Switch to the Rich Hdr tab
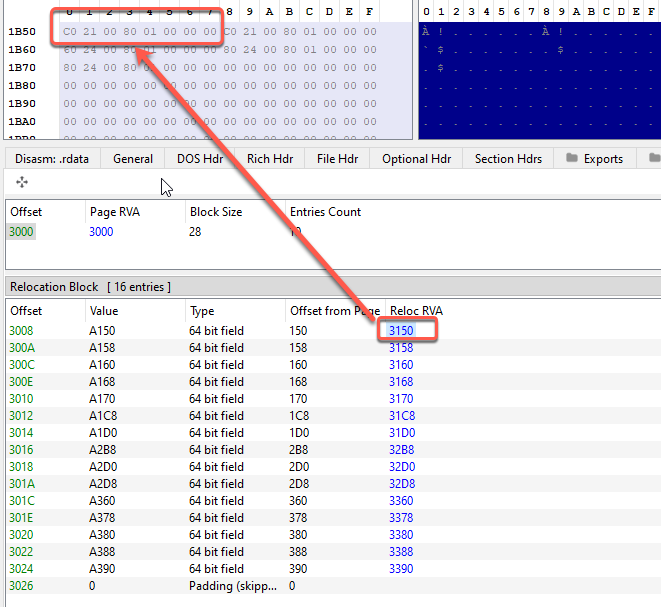 pyautogui.click(x=270, y=158)
